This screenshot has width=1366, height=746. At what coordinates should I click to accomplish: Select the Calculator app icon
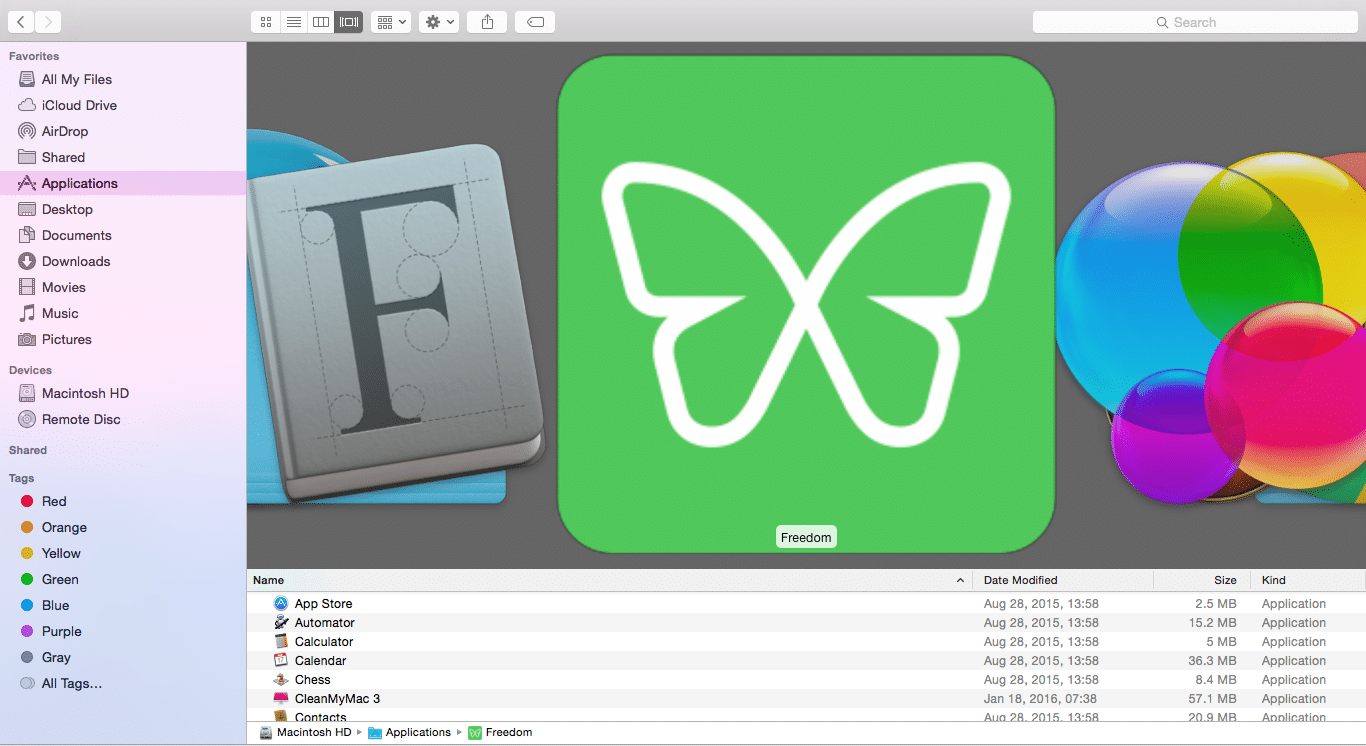pyautogui.click(x=281, y=641)
